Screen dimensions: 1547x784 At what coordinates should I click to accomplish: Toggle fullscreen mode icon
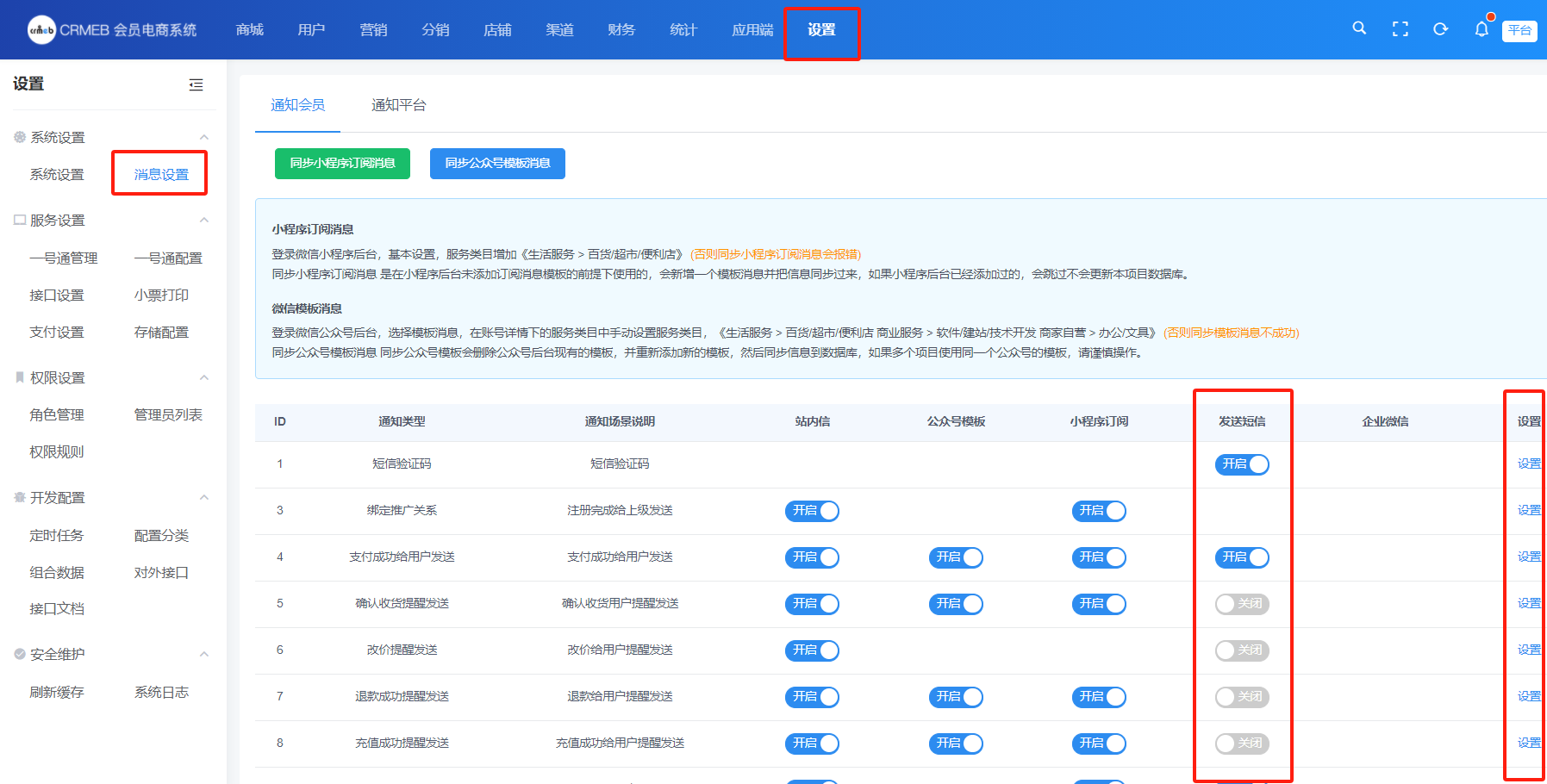tap(1400, 29)
